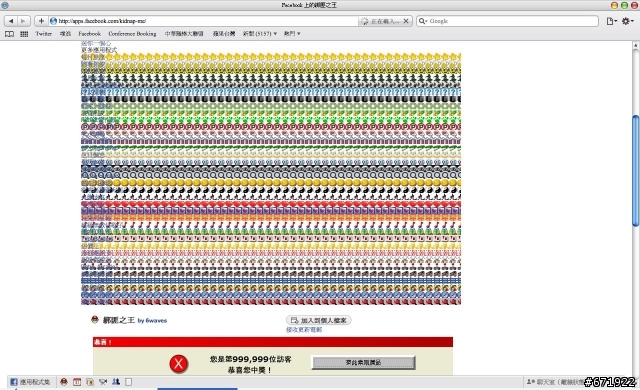Stop loading with the X in address bar
The image size is (640, 390).
[406, 21]
